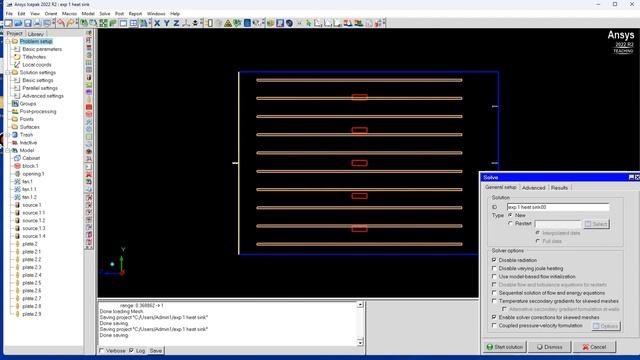The height and width of the screenshot is (360, 640).
Task: Check Coupled pressure-velocity formulation
Action: click(494, 325)
